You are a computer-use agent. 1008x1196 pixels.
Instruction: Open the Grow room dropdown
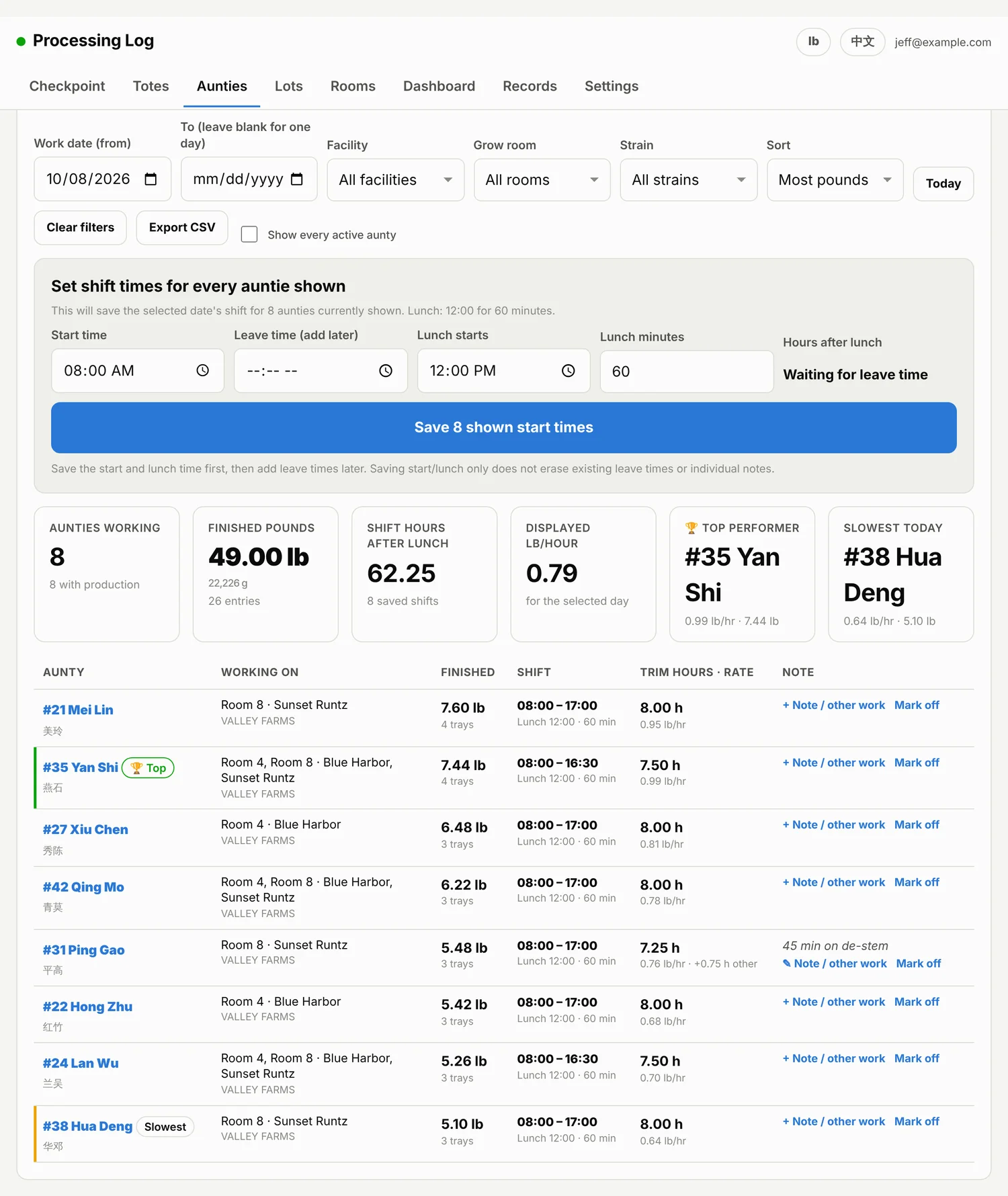tap(542, 180)
